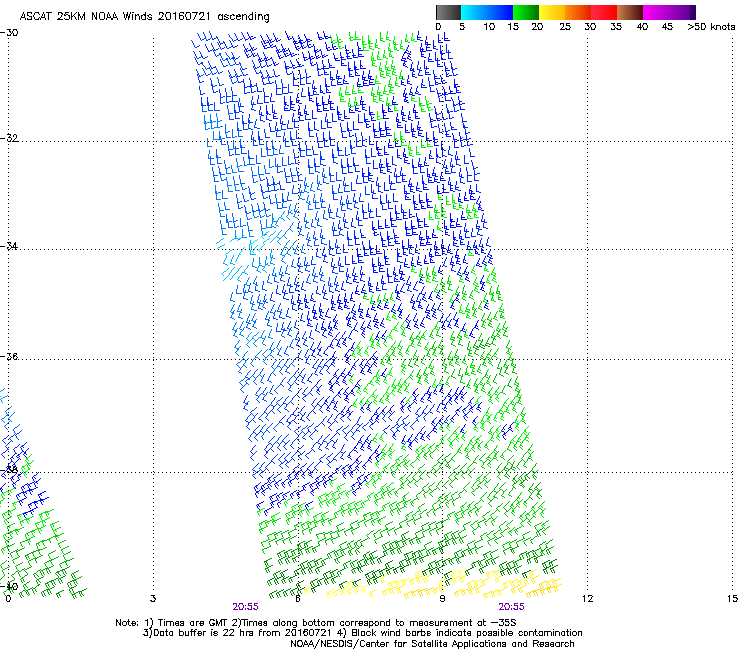This screenshot has width=740, height=650.
Task: Click the '-36' latitude axis label
Action: point(9,356)
